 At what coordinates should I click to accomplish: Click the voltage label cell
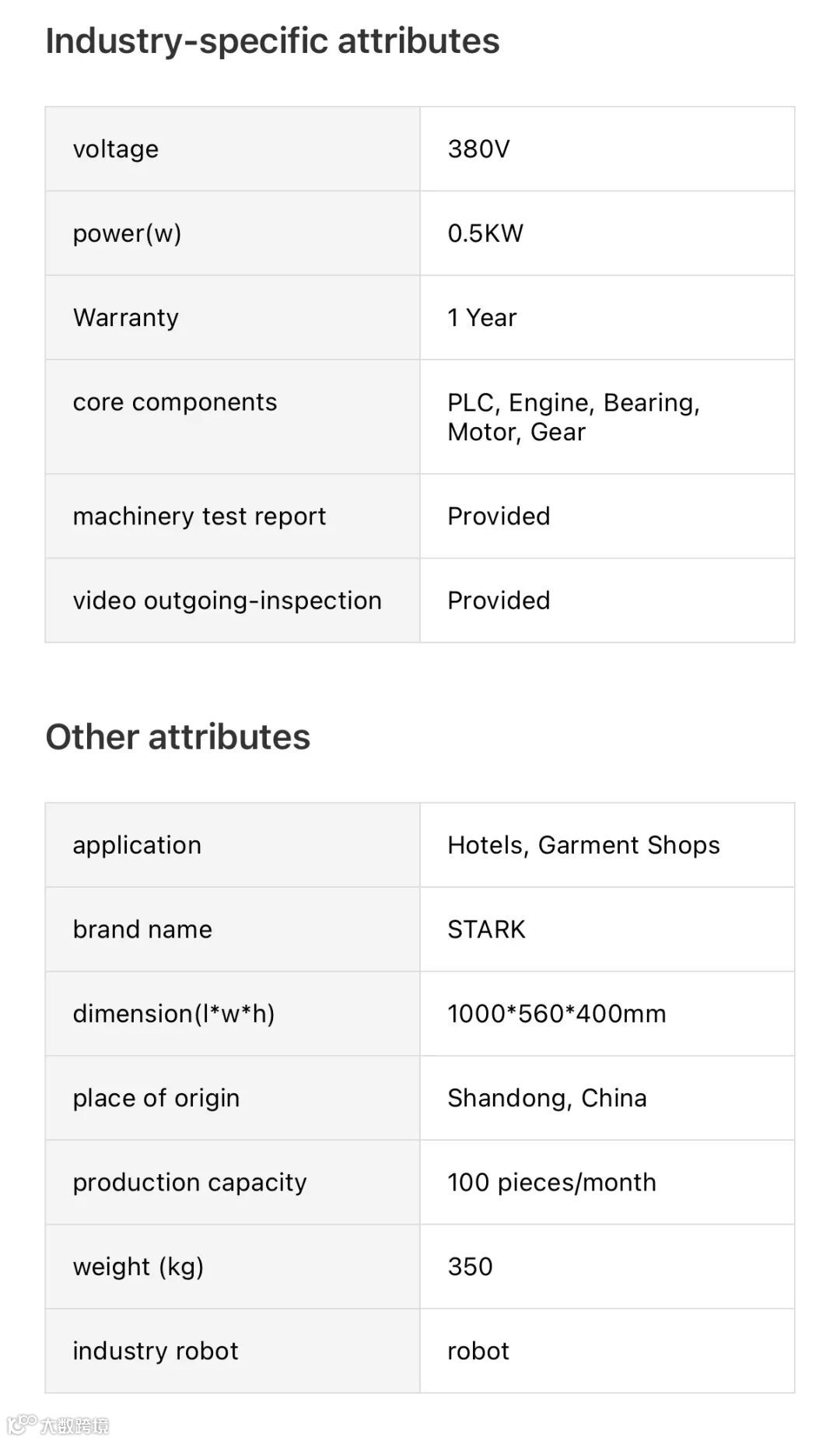(x=233, y=149)
